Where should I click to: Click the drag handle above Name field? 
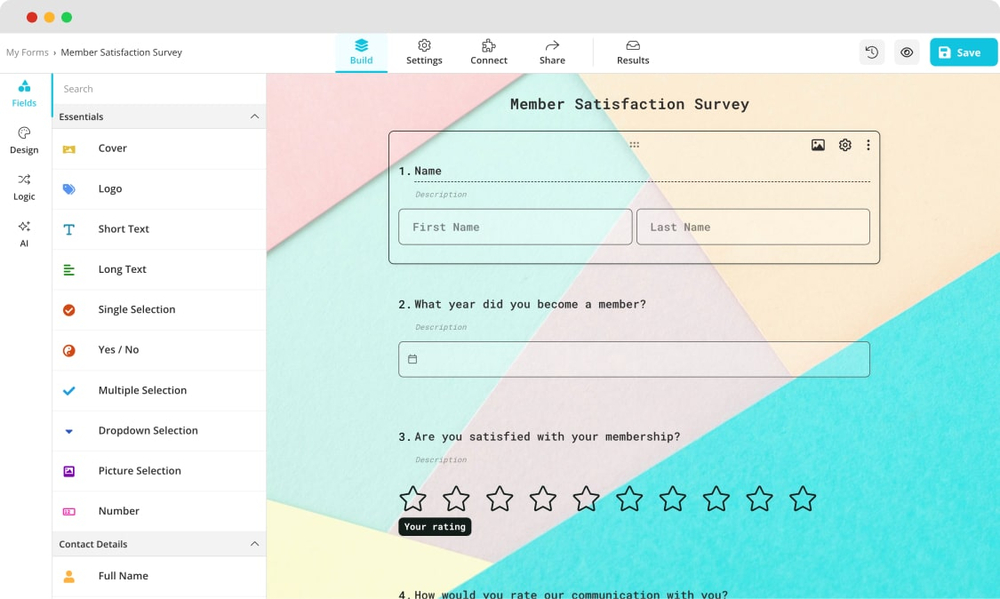[x=634, y=145]
